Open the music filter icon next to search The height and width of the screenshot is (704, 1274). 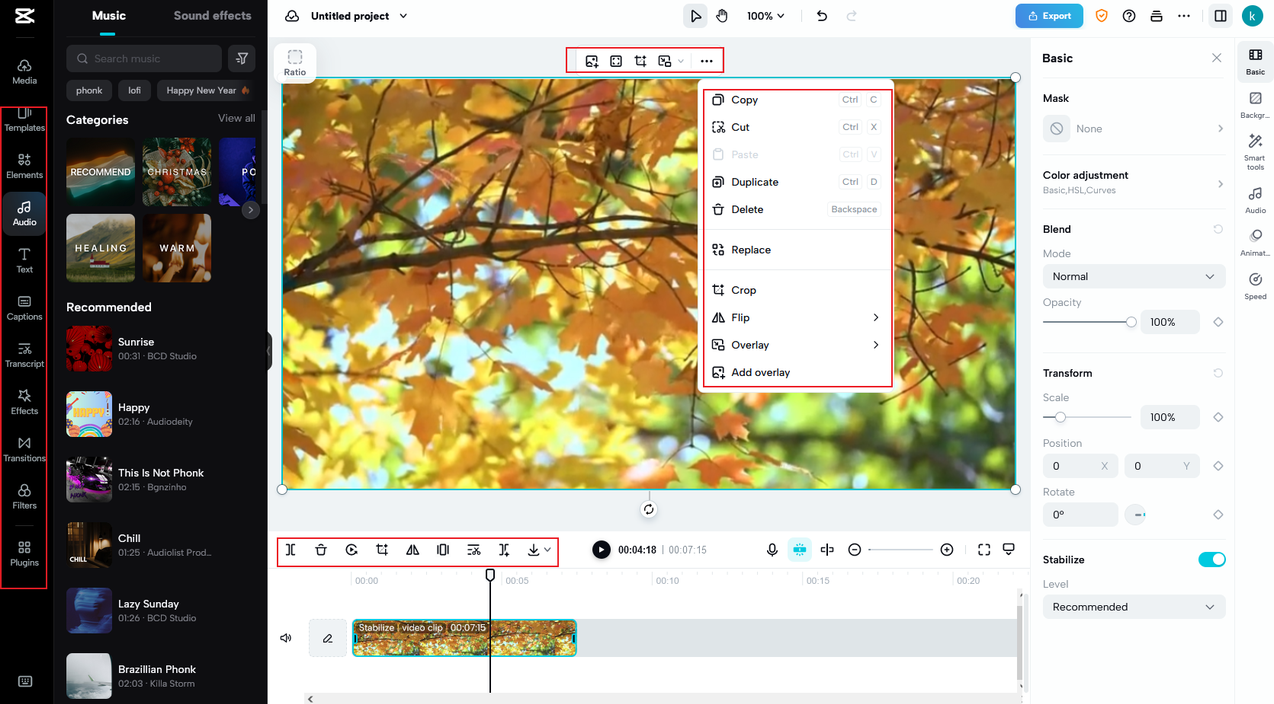[241, 58]
